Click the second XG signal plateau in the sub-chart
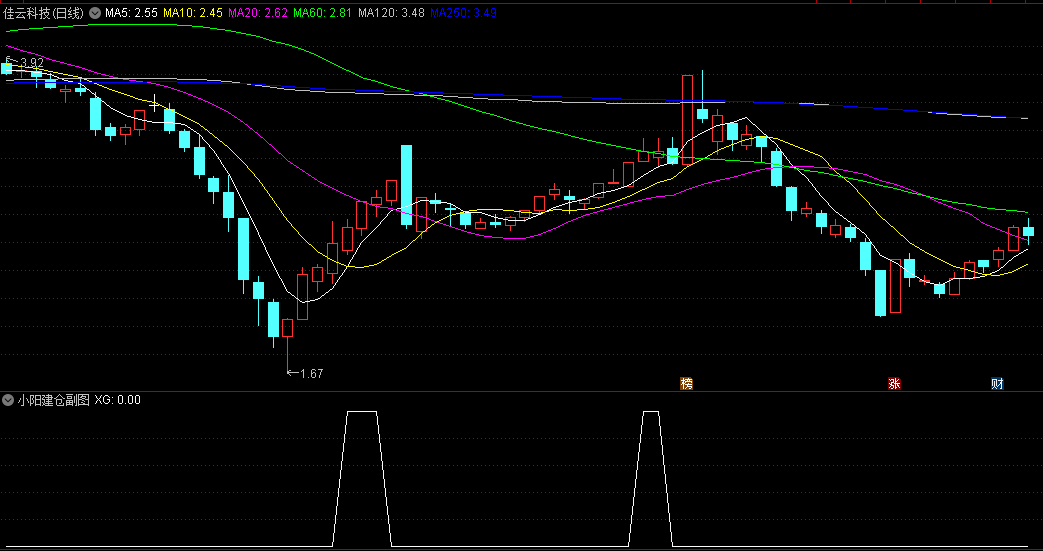This screenshot has width=1043, height=551. coord(651,412)
